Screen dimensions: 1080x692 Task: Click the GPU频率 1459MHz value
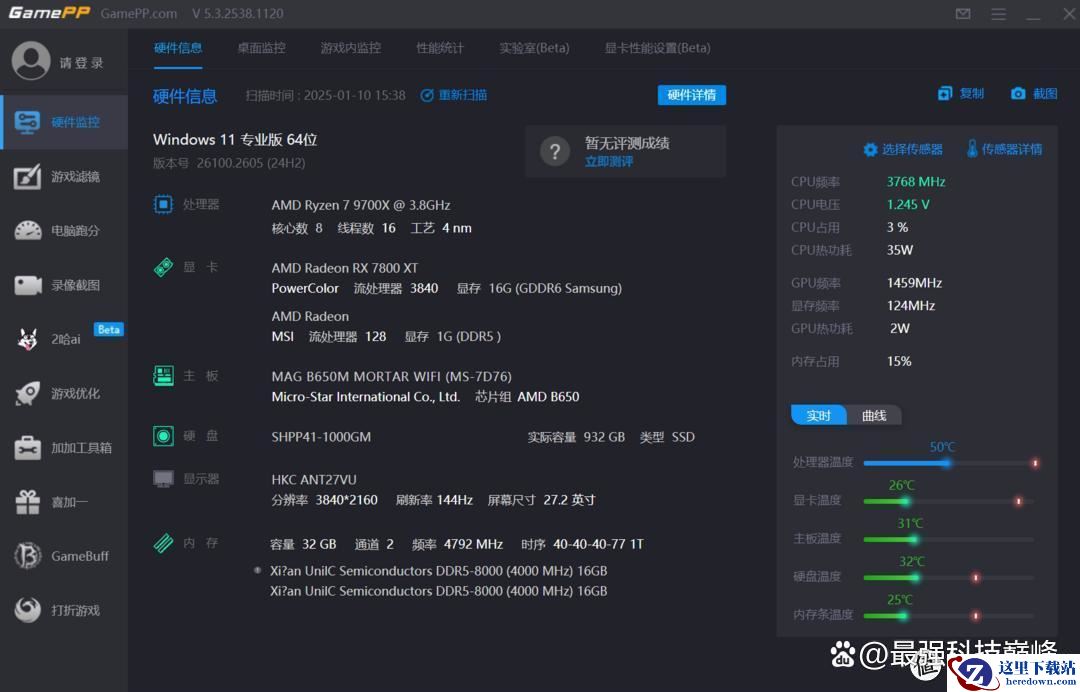914,283
